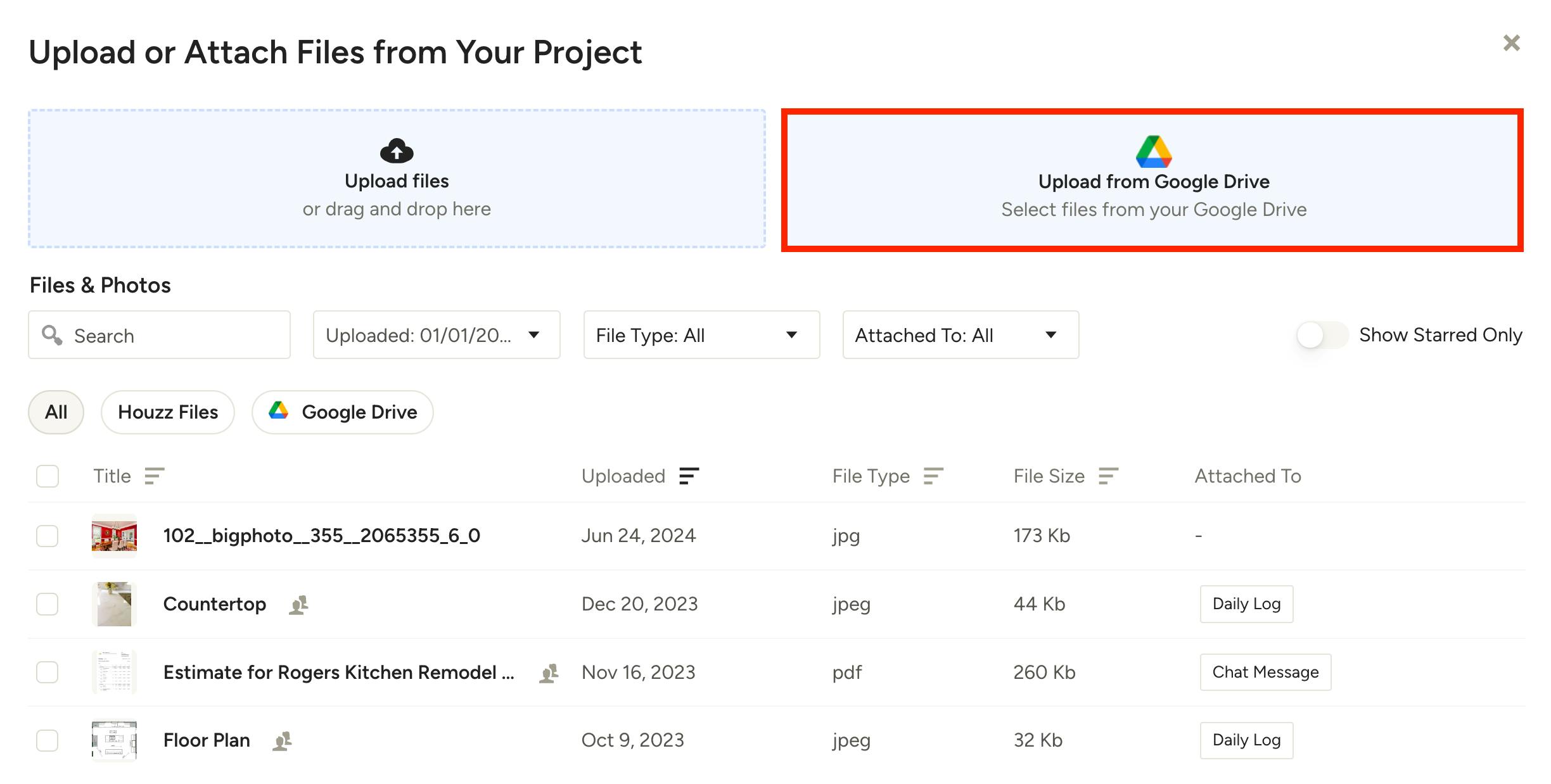Screen dimensions: 1551x784
Task: Sort by File Size icon
Action: click(x=1108, y=476)
